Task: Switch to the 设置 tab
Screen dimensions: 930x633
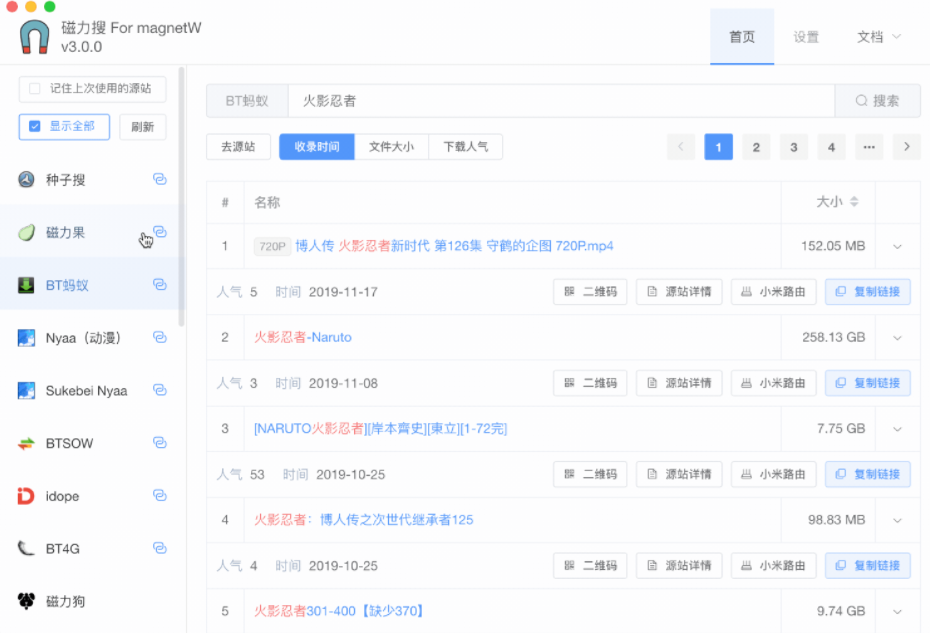Action: tap(806, 37)
